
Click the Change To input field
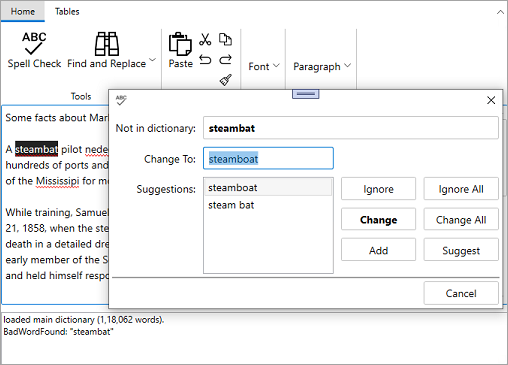coord(268,158)
